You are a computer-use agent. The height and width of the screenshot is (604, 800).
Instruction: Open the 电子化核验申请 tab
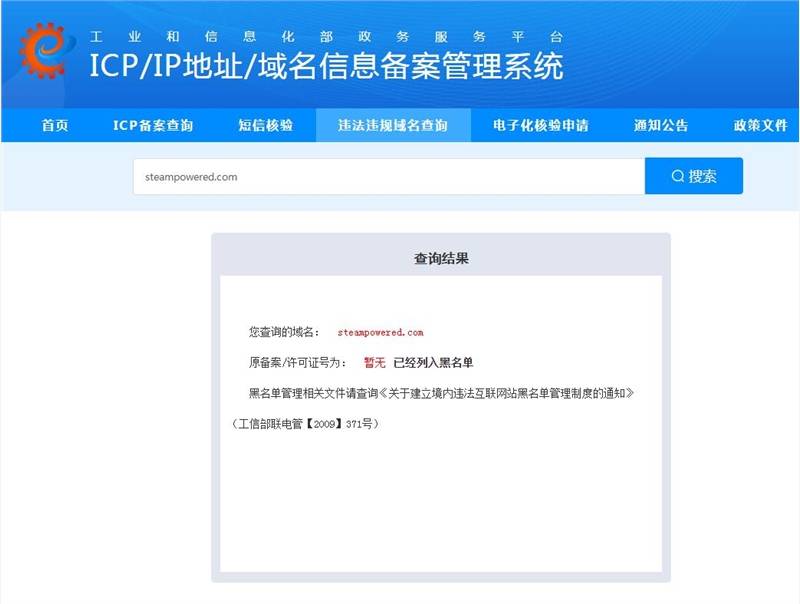click(541, 125)
